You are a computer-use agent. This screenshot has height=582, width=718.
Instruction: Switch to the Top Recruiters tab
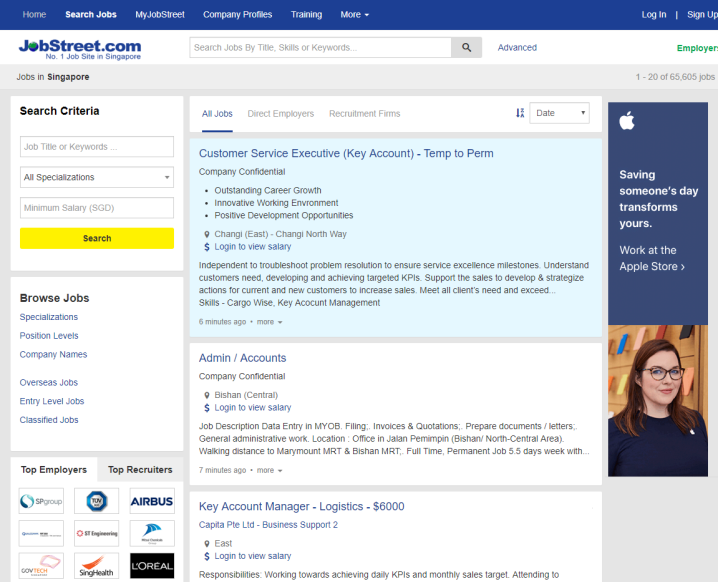pos(140,469)
